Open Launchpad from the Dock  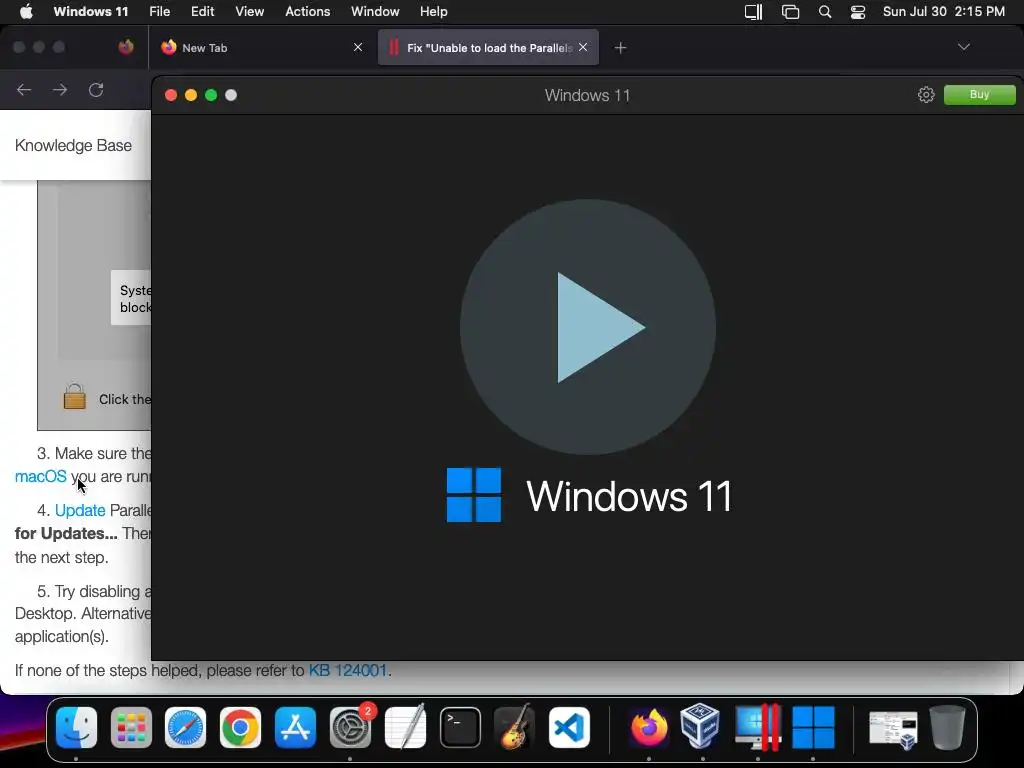pos(131,727)
